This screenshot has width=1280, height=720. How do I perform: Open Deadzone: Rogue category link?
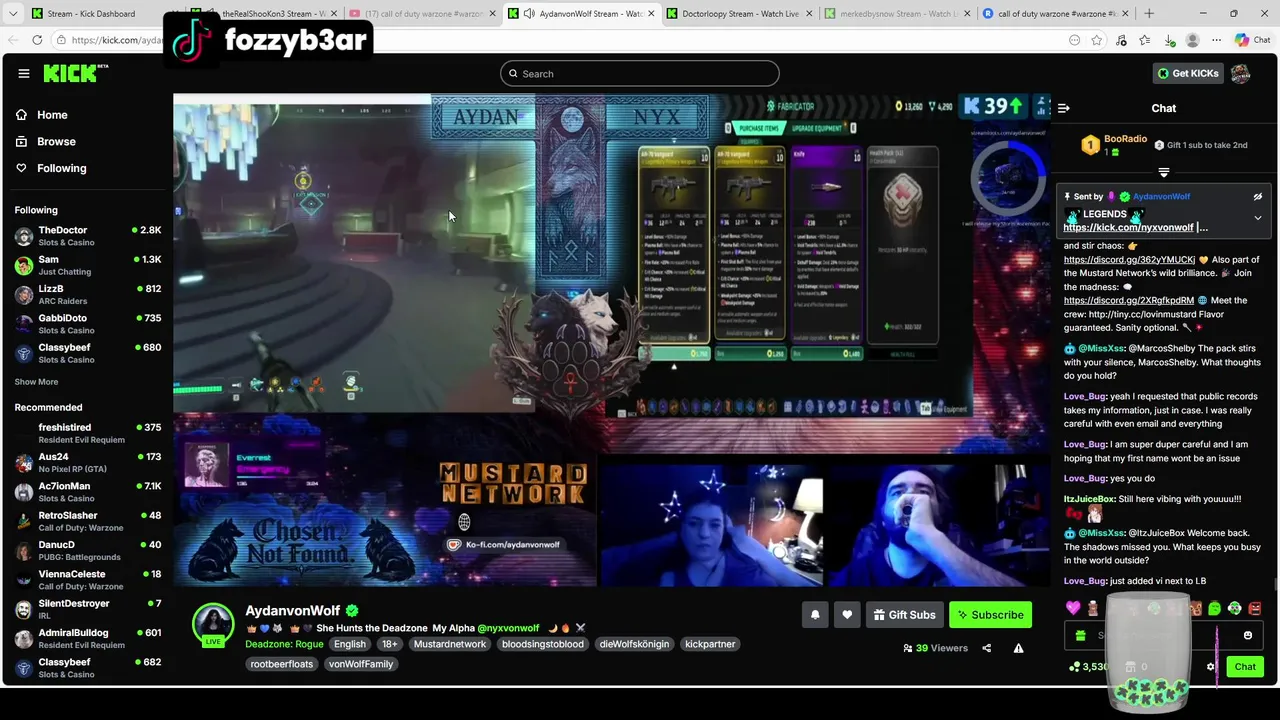(284, 644)
